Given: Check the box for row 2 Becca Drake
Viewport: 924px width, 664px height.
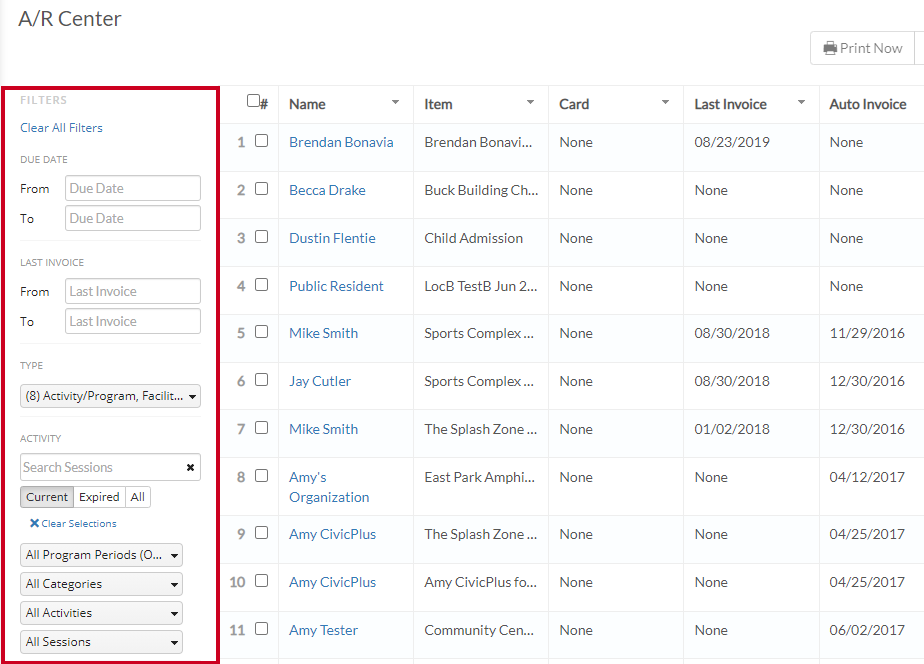Looking at the screenshot, I should coord(262,189).
